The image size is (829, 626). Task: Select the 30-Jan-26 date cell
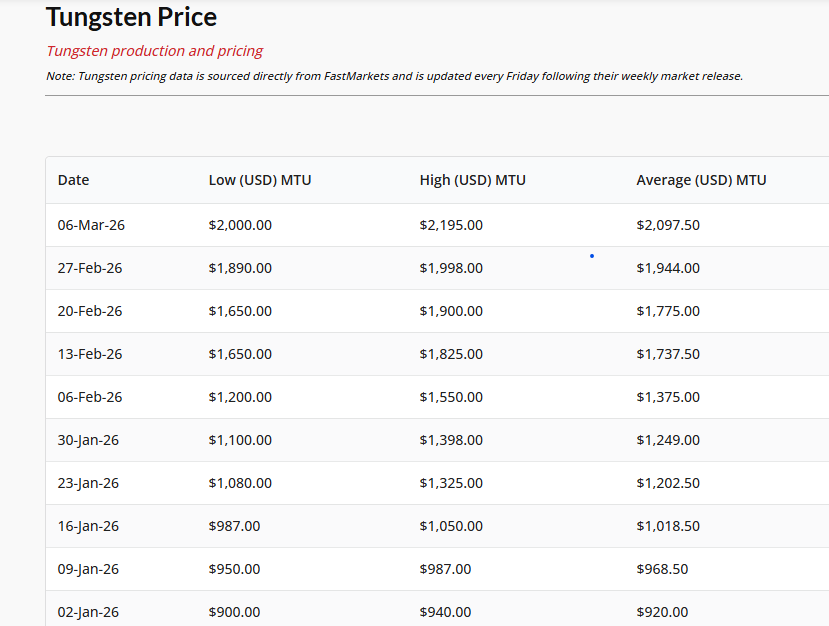click(89, 440)
